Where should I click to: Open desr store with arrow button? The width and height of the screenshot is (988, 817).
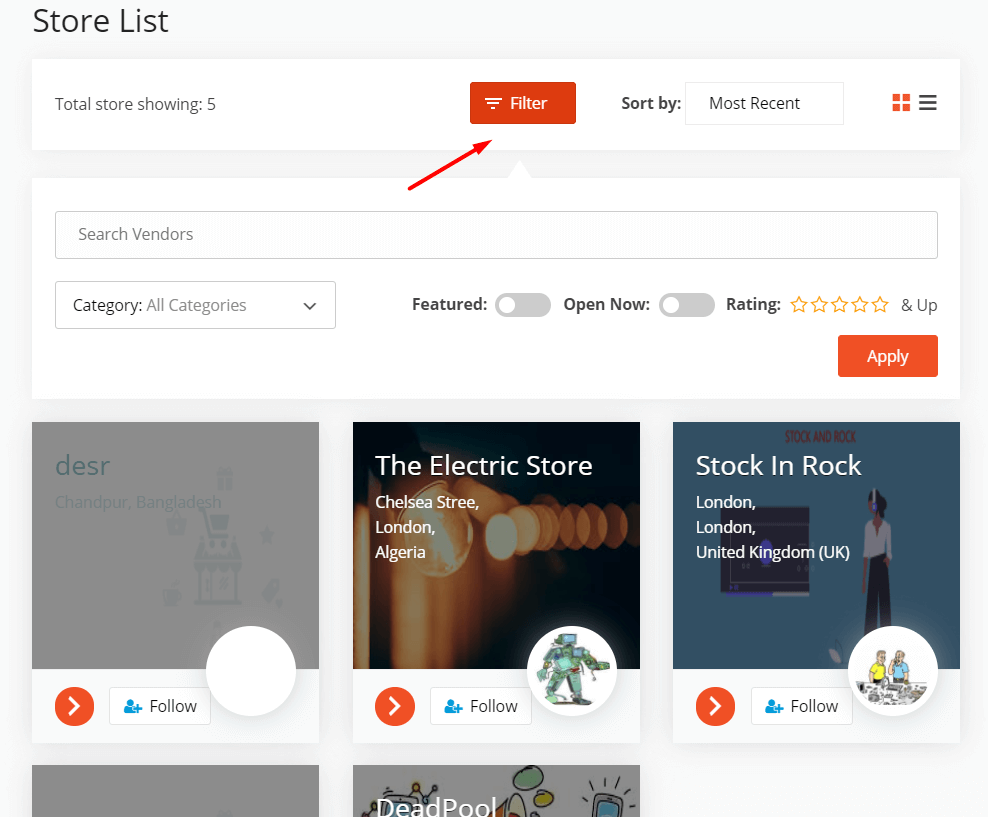point(74,706)
